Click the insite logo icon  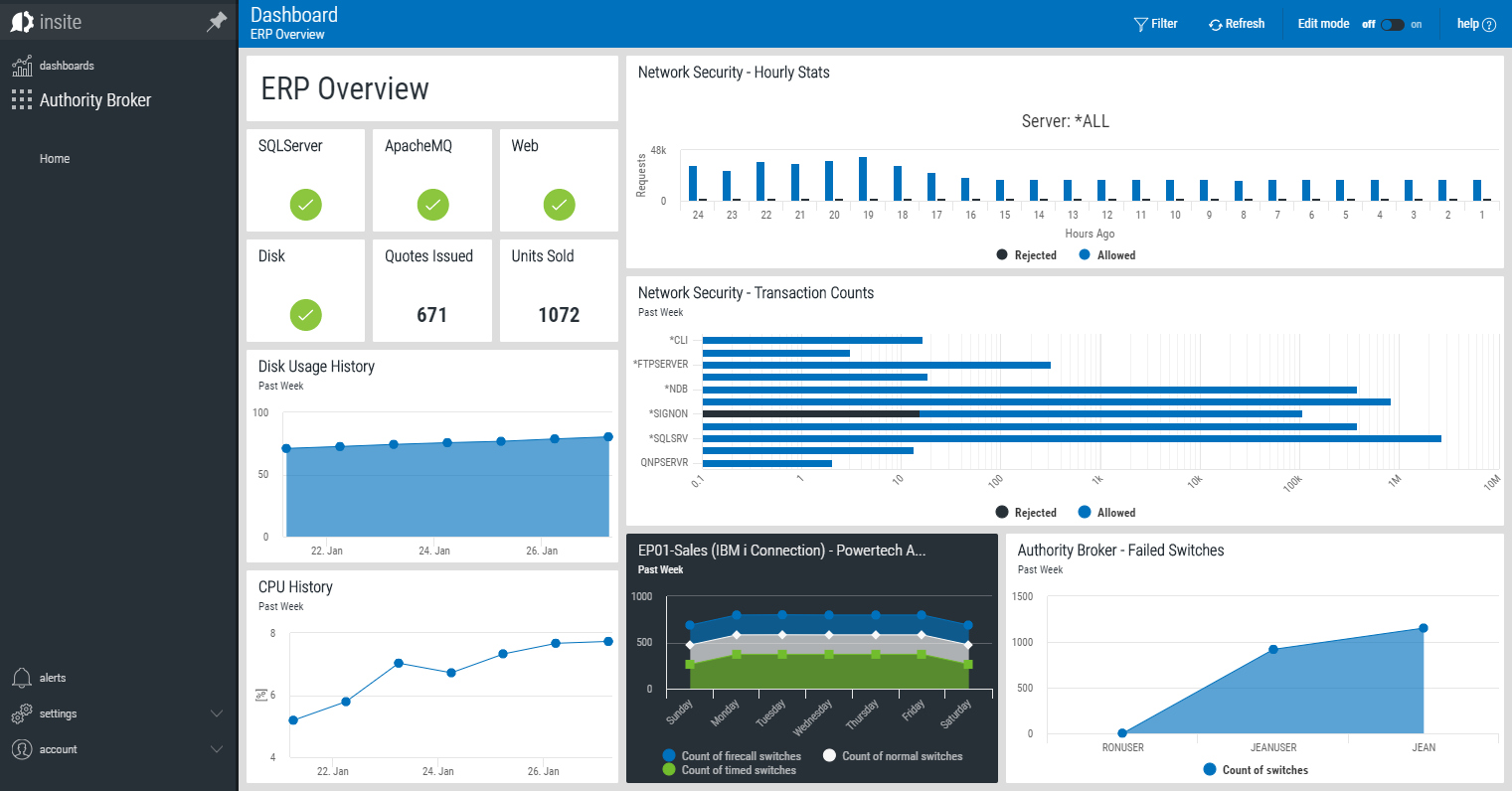tap(22, 22)
